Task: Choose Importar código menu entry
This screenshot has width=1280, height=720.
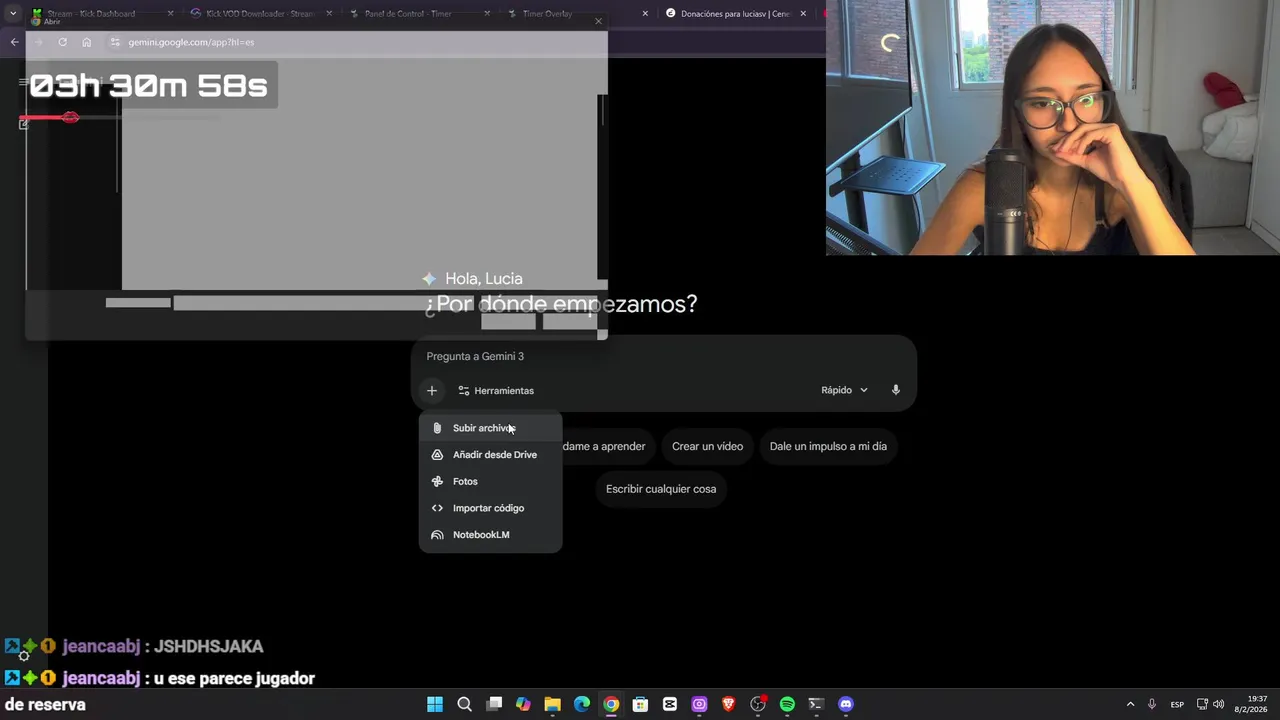Action: pos(490,508)
